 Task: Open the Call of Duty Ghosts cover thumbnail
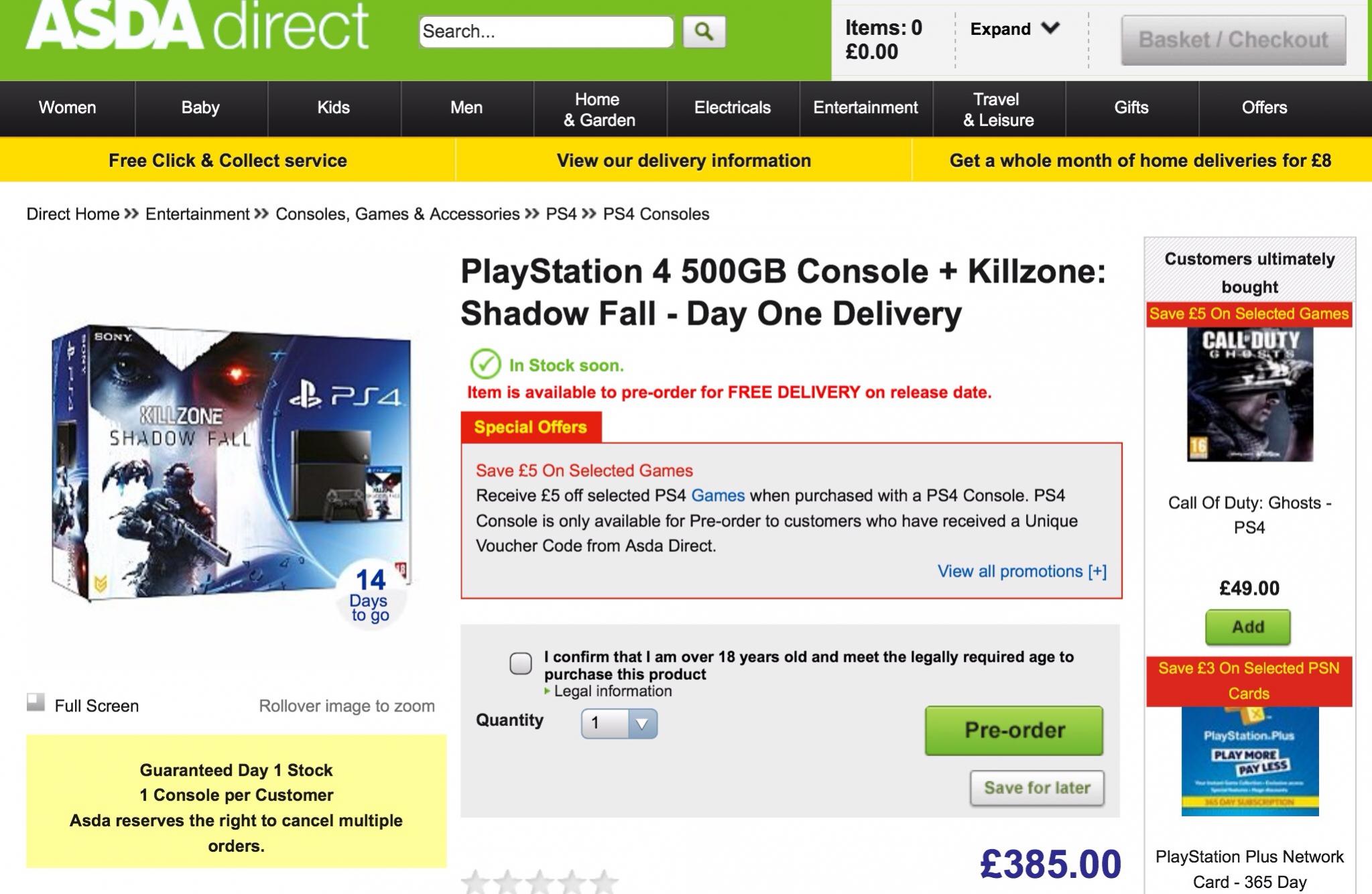[1250, 395]
